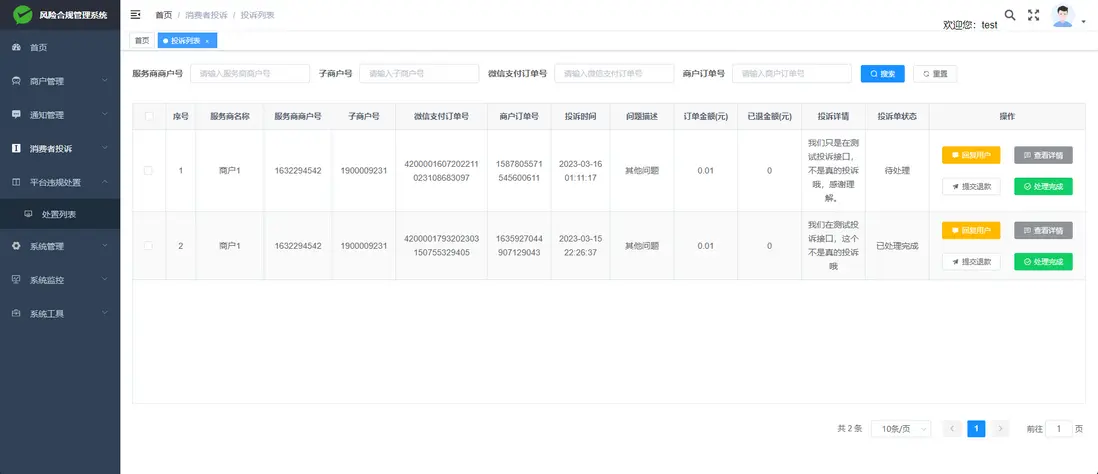
Task: Close the 投诉列表 tab with x
Action: 207,41
